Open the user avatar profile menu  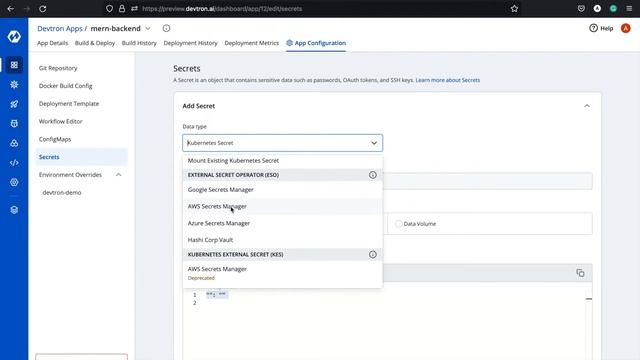[625, 28]
